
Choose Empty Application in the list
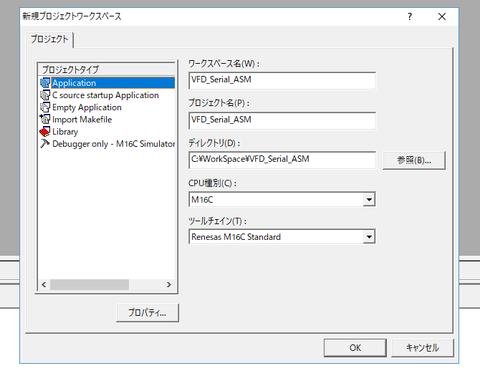(x=87, y=107)
